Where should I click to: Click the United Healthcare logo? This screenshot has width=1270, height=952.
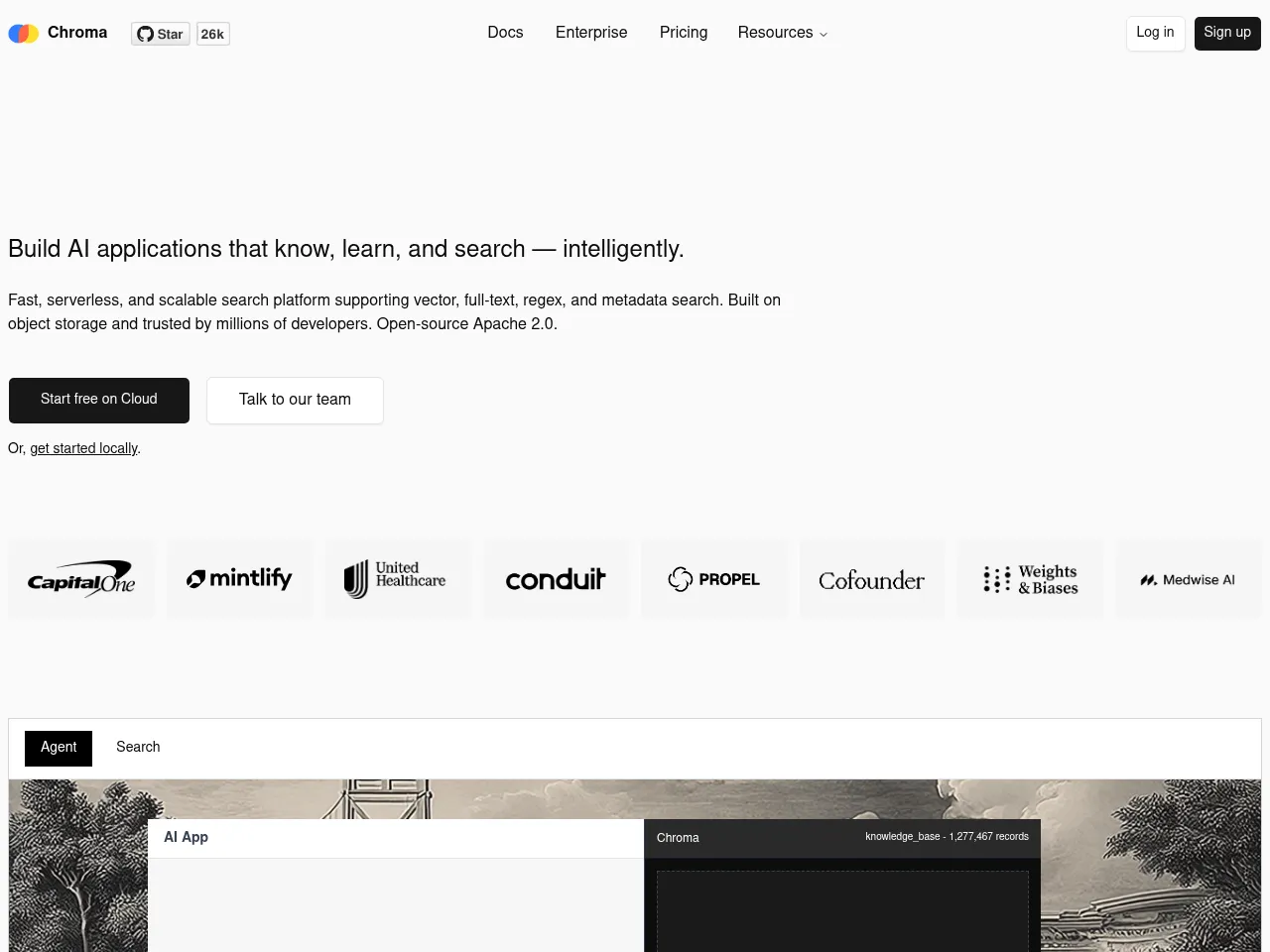coord(397,579)
